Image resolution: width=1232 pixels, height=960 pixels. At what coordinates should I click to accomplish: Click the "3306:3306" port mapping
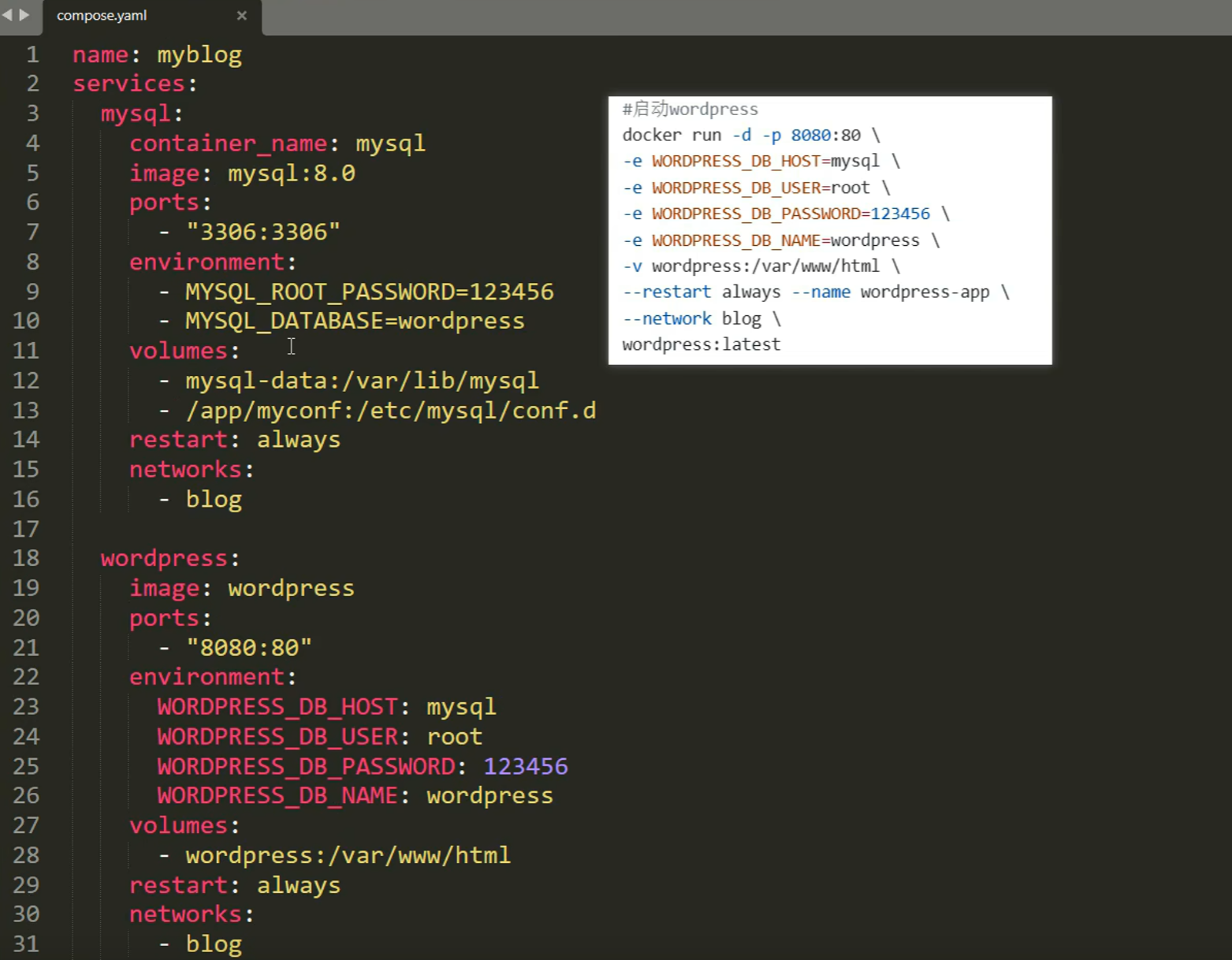coord(263,232)
